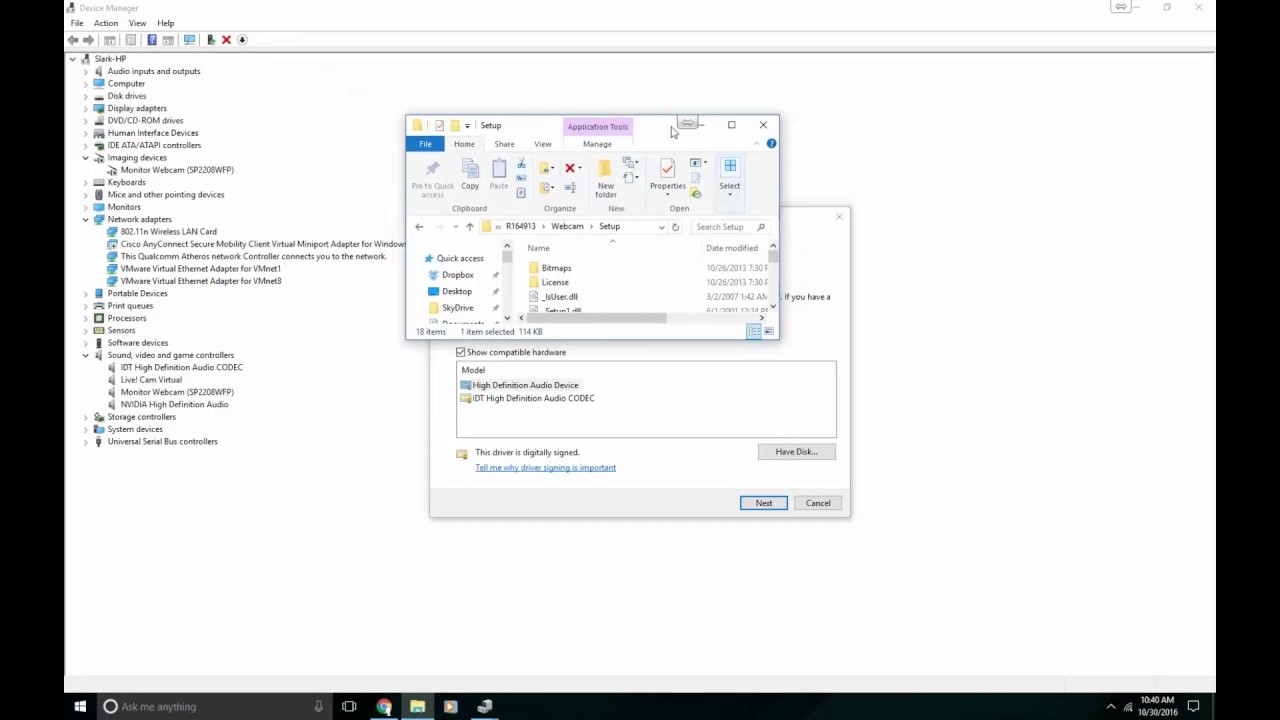Screen dimensions: 1280x720
Task: Click the Explorer refresh icon by address bar
Action: [x=675, y=227]
